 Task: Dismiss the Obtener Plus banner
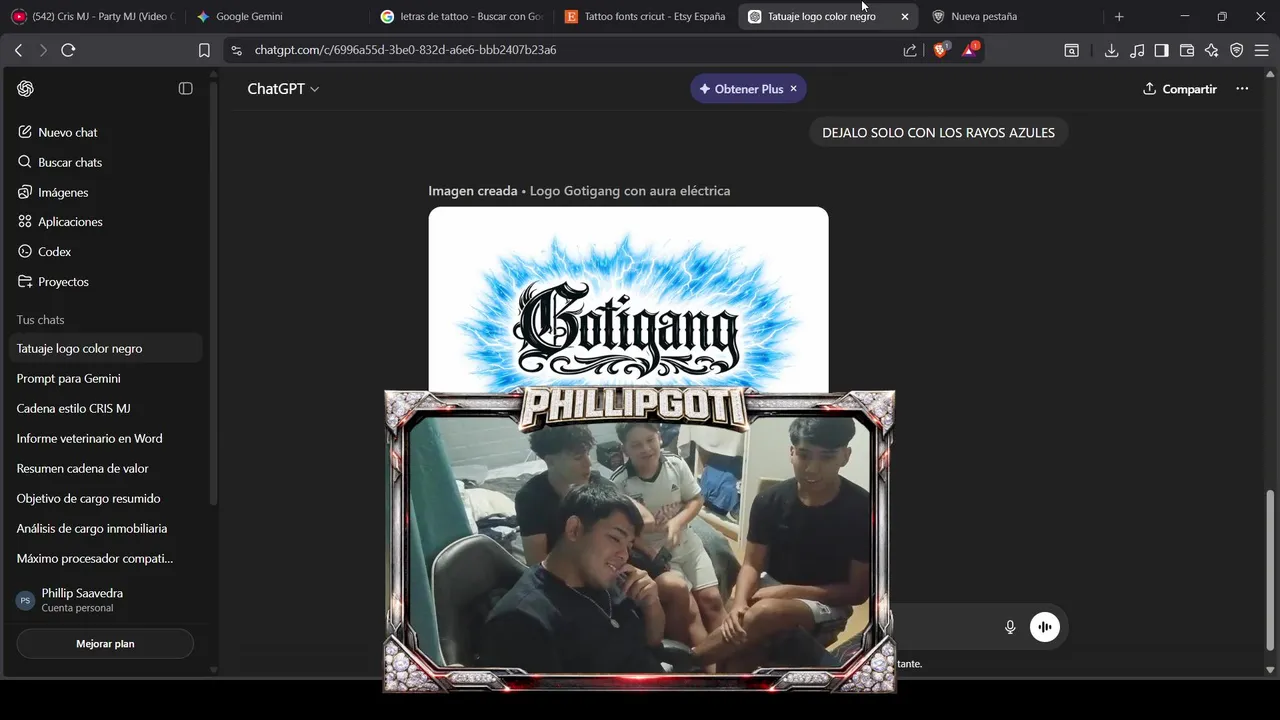point(794,89)
